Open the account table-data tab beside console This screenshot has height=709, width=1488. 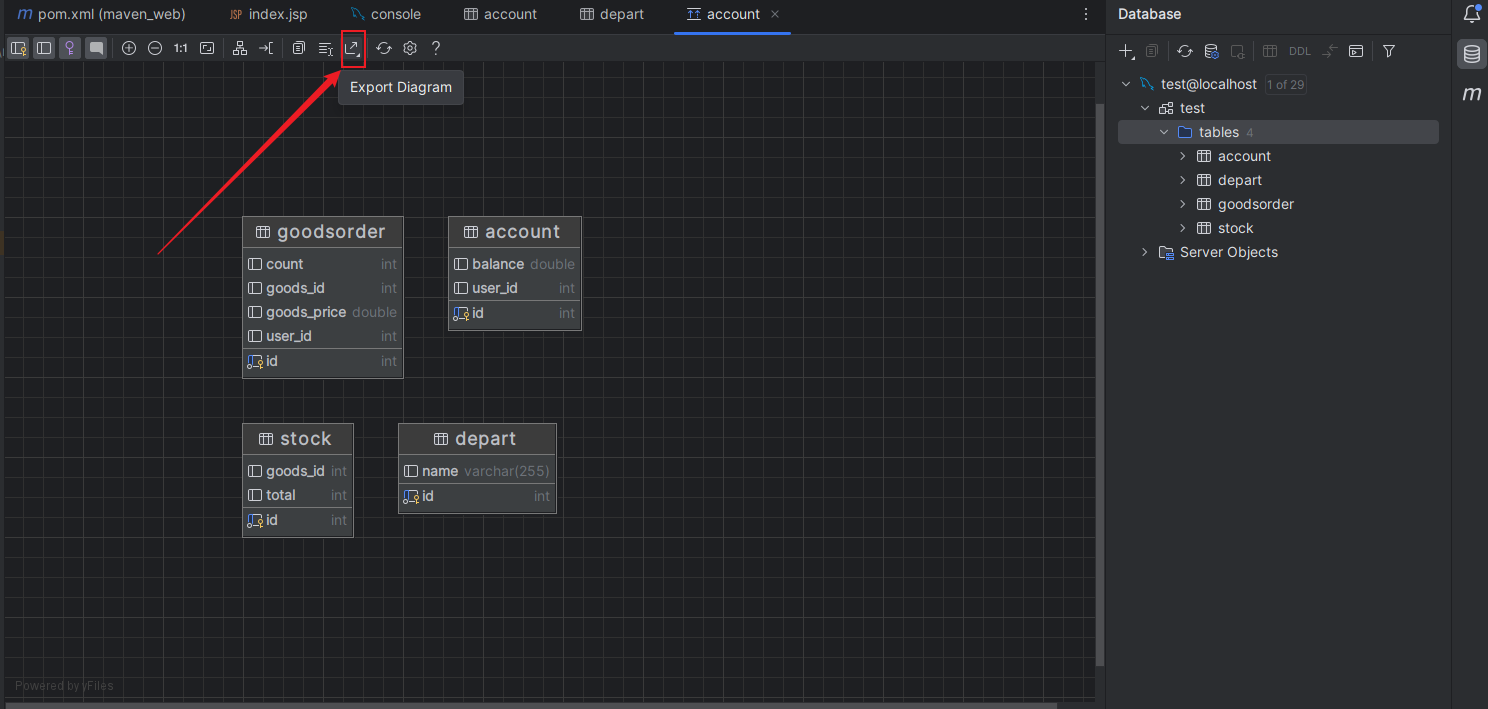(x=500, y=14)
